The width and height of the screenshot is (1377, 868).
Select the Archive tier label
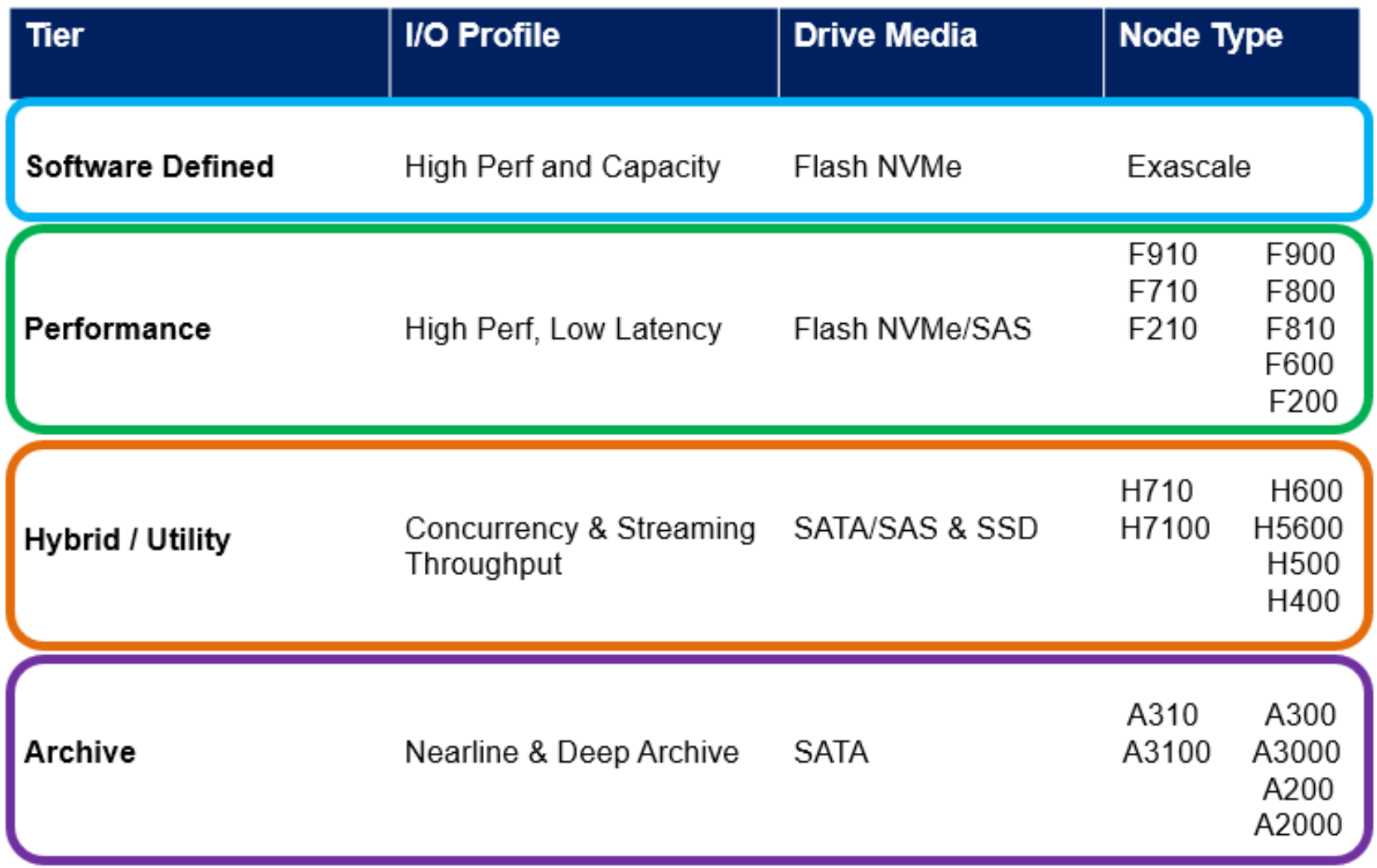point(80,752)
